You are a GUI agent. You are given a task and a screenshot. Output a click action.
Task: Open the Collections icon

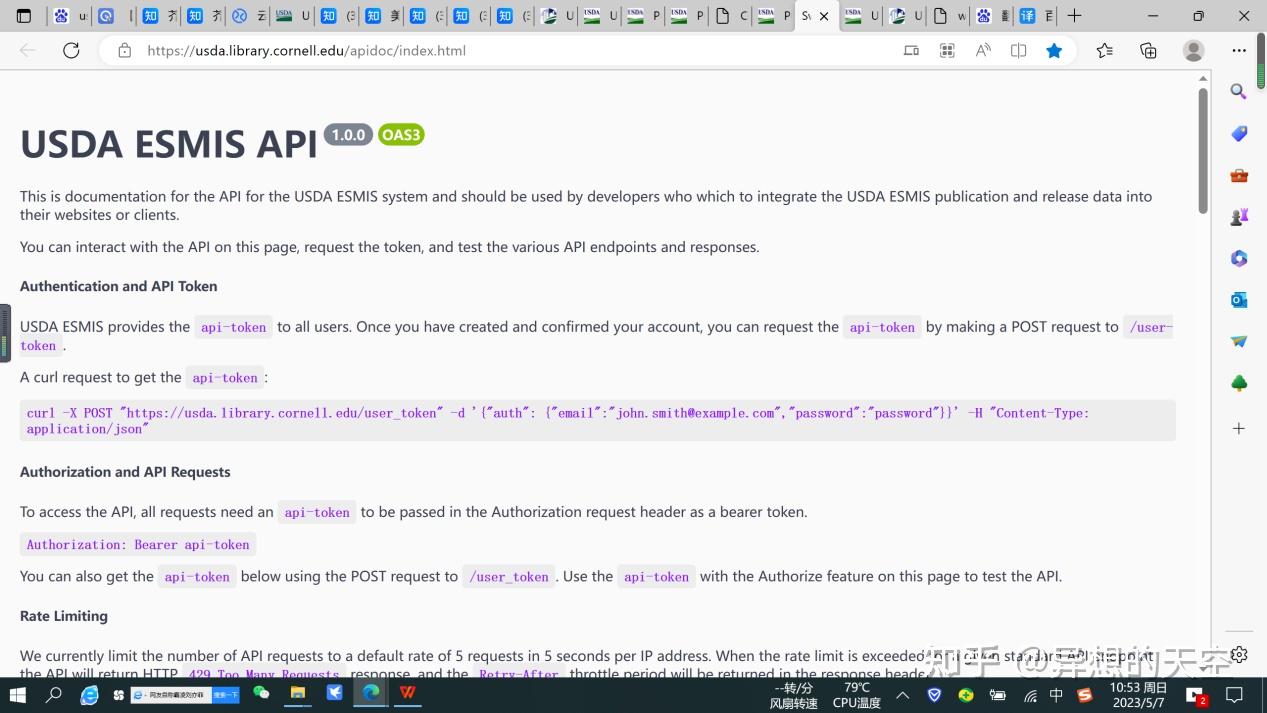click(1148, 50)
